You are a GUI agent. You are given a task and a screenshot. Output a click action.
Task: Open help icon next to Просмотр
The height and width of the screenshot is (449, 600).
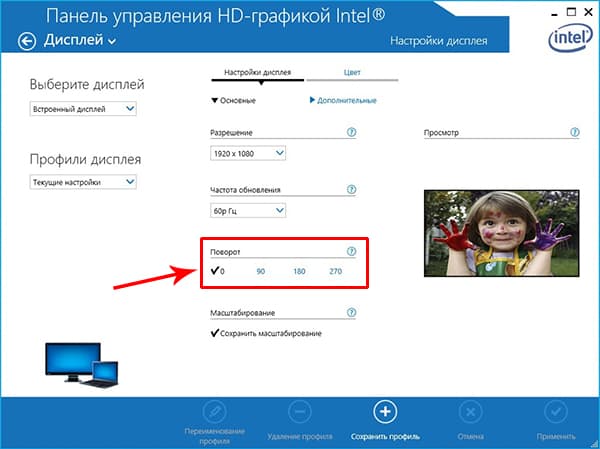(575, 132)
